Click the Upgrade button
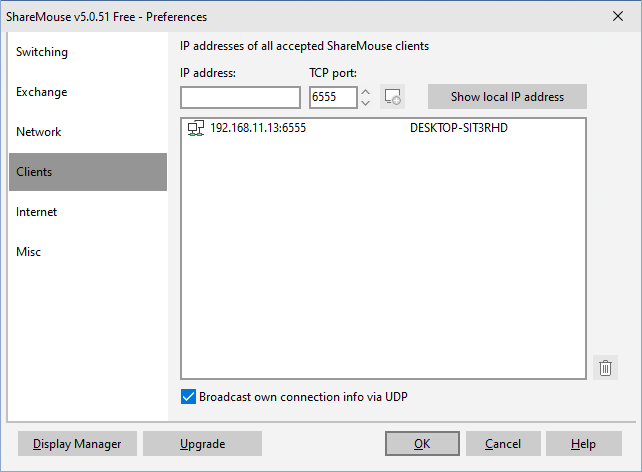This screenshot has width=642, height=472. [202, 443]
